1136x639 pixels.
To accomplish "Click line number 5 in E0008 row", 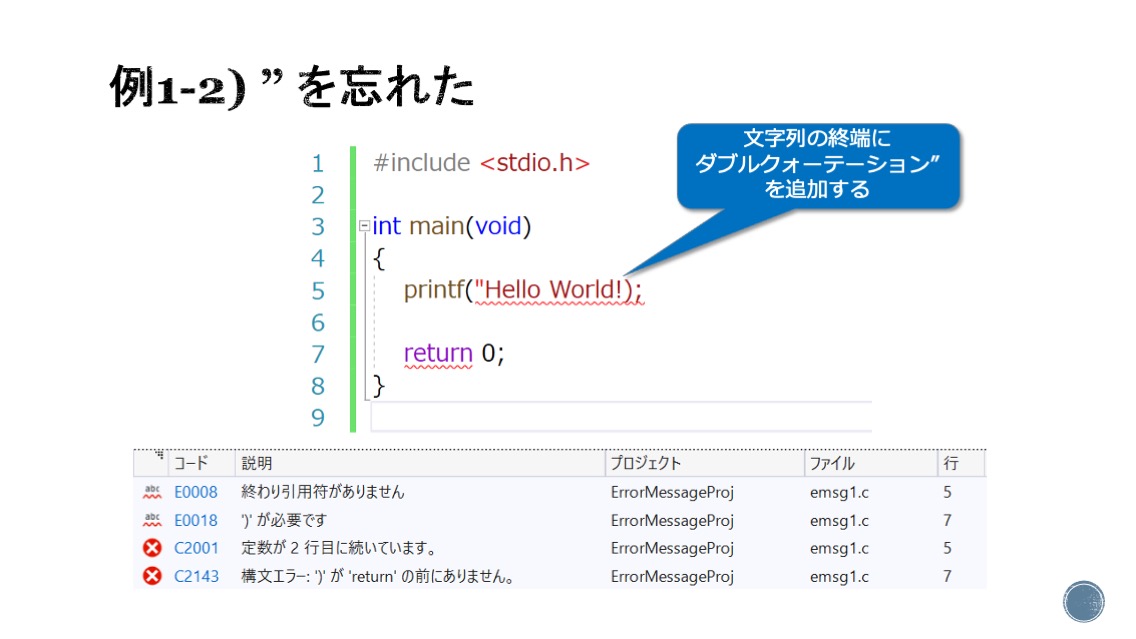I will click(x=948, y=492).
